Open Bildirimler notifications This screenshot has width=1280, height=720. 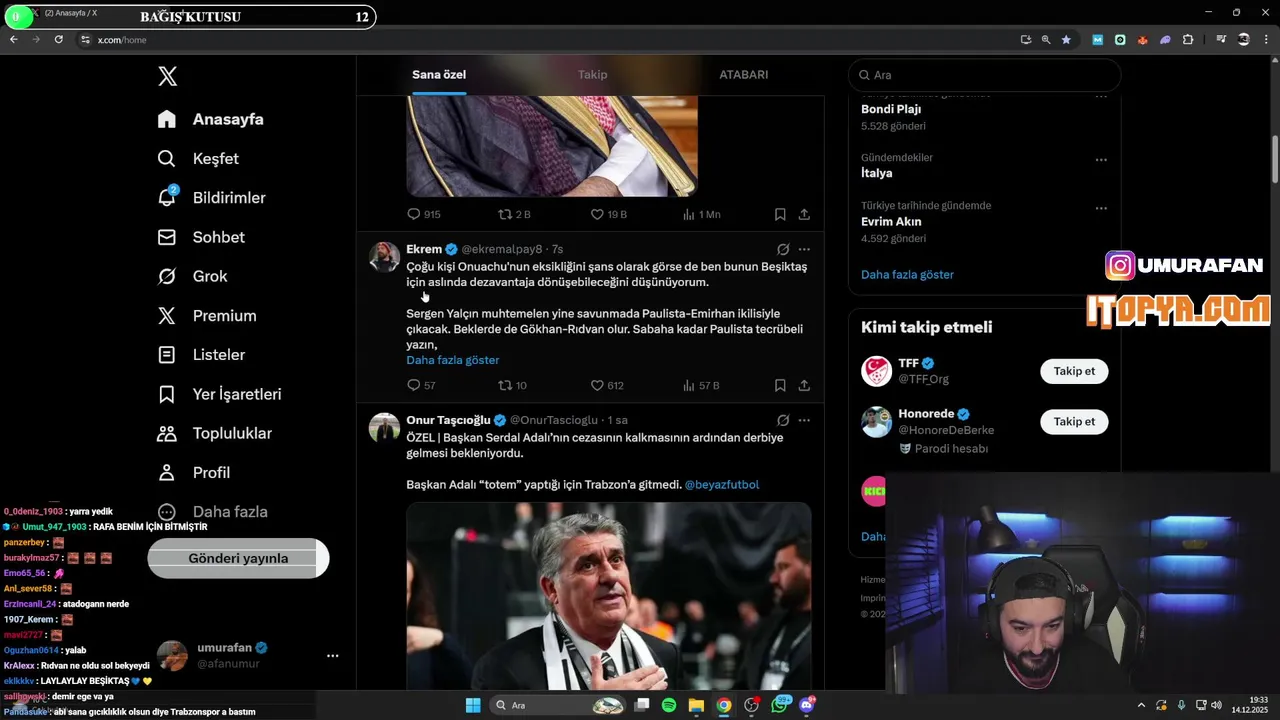click(211, 197)
